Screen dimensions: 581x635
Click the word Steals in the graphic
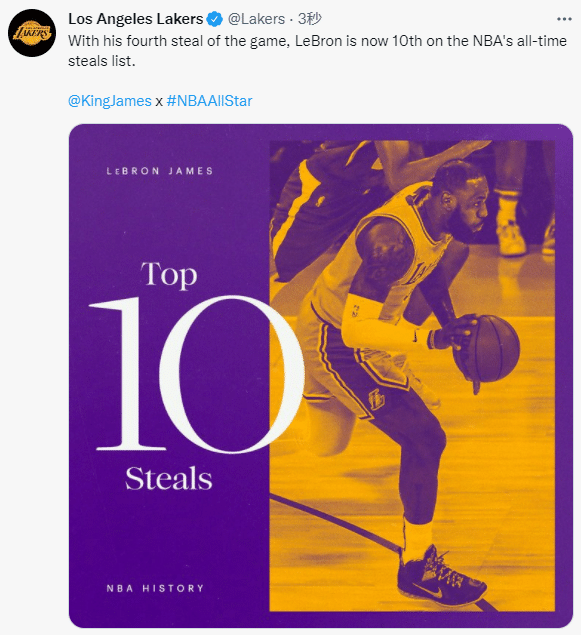click(169, 479)
